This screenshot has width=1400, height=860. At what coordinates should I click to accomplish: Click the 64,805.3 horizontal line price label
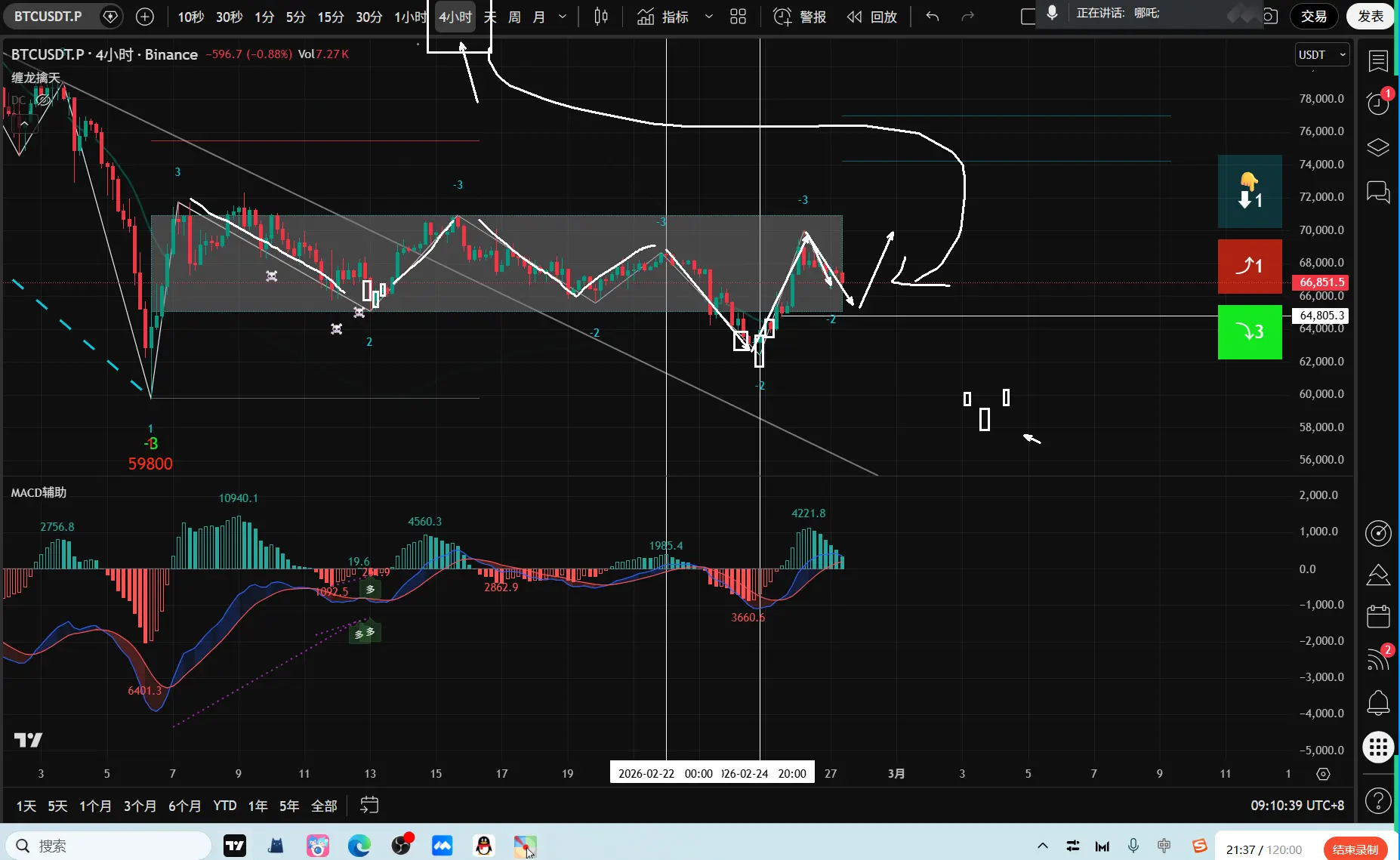point(1321,316)
